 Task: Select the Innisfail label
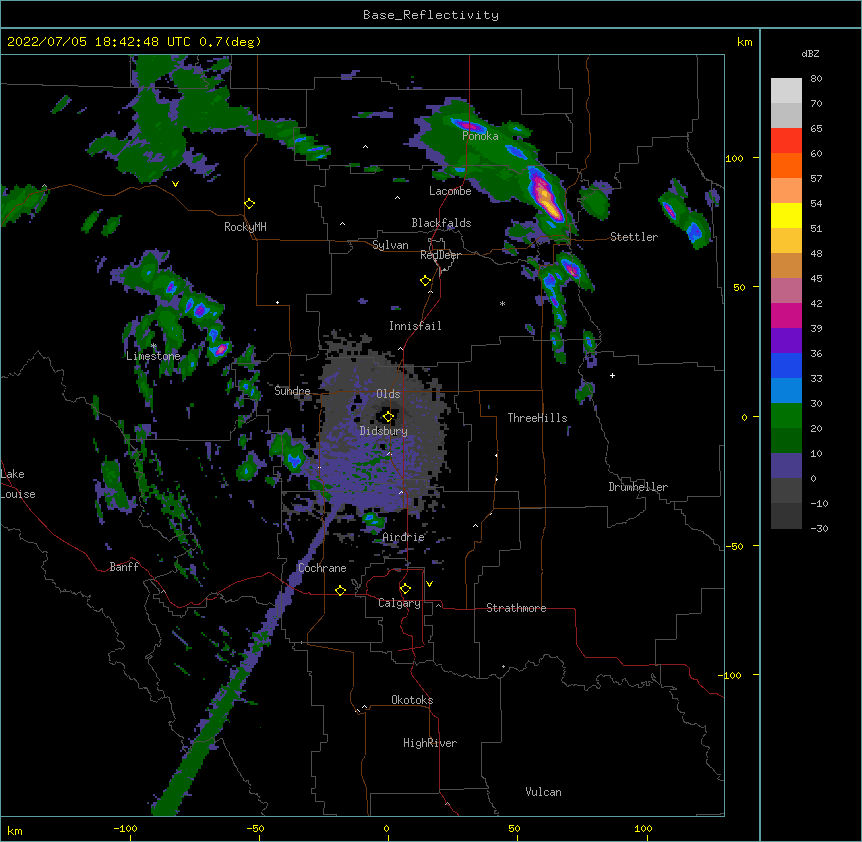pyautogui.click(x=415, y=326)
